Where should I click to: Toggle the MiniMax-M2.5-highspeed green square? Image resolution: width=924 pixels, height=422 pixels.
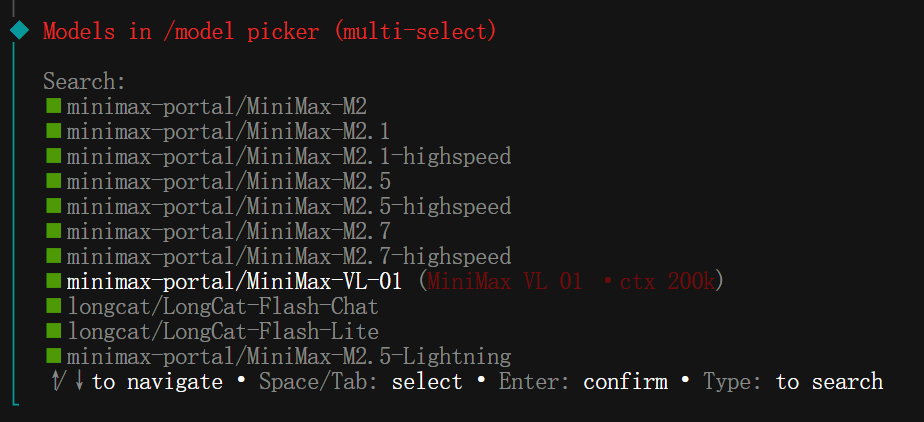click(53, 206)
